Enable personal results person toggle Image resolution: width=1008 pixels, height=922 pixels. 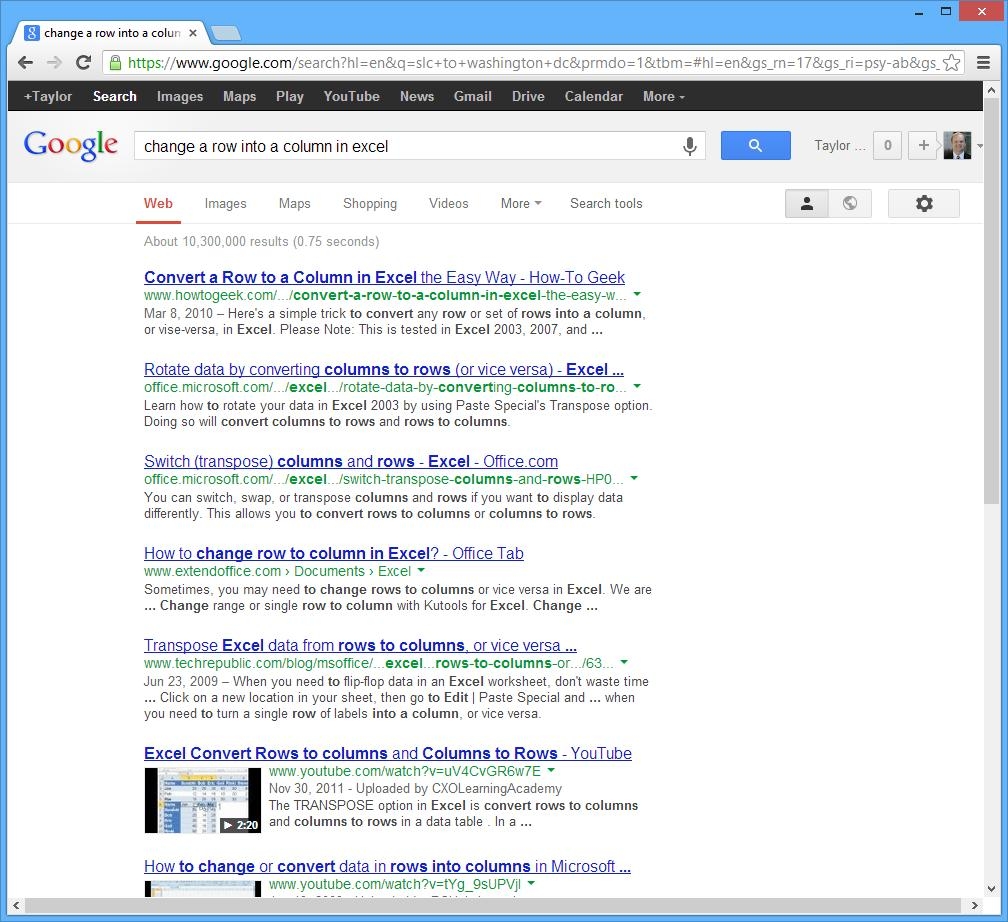click(806, 203)
